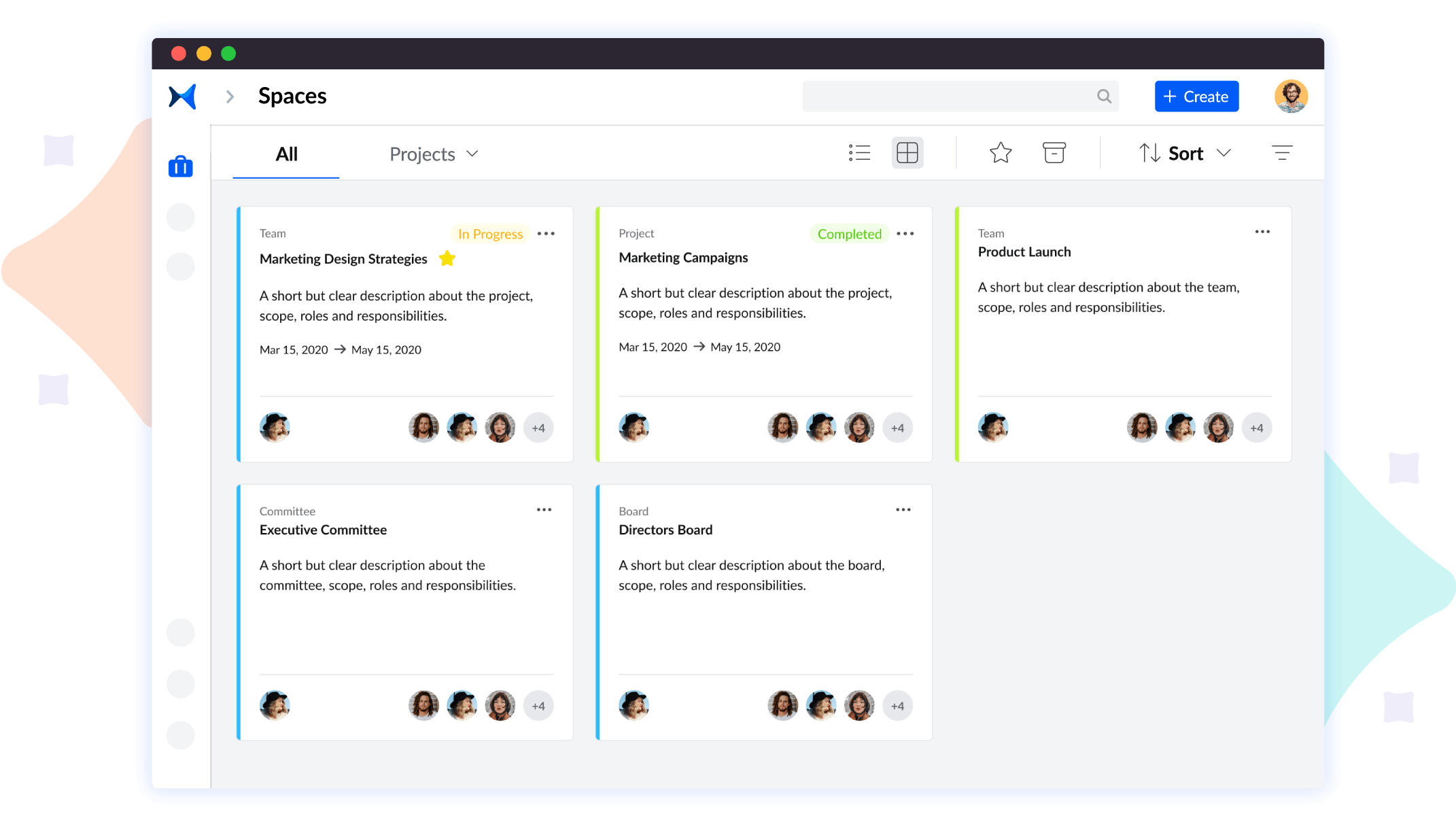The image size is (1456, 826).
Task: Open archived spaces via the archive box icon
Action: point(1054,153)
